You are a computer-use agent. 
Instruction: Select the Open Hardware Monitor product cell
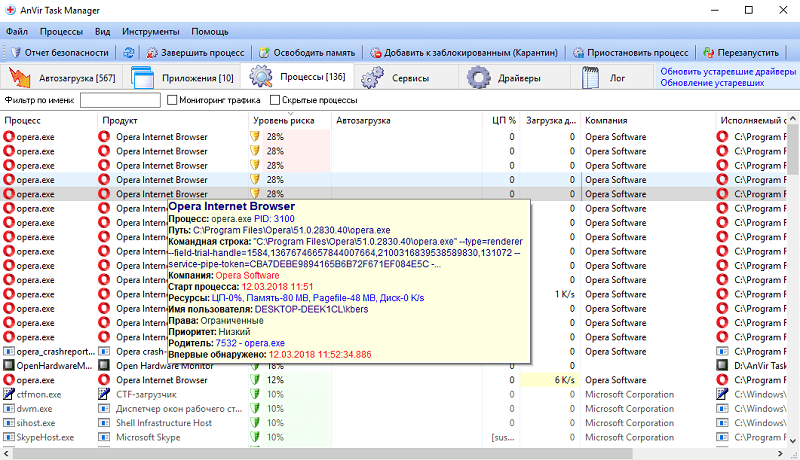164,366
